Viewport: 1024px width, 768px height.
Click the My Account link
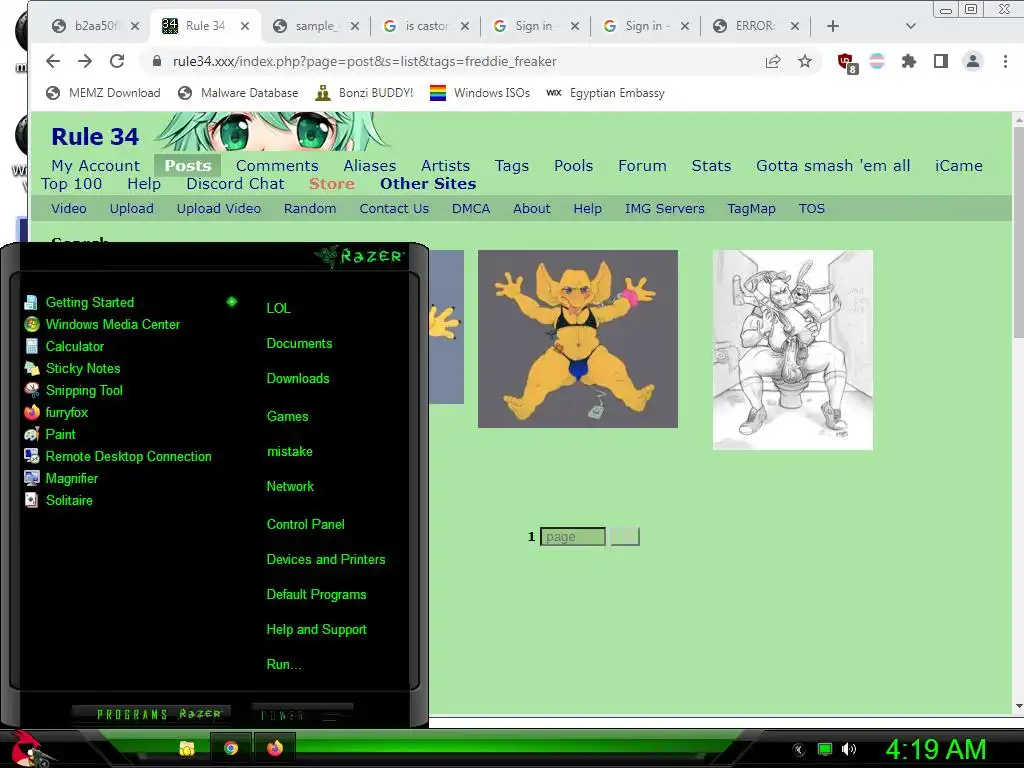[x=95, y=165]
